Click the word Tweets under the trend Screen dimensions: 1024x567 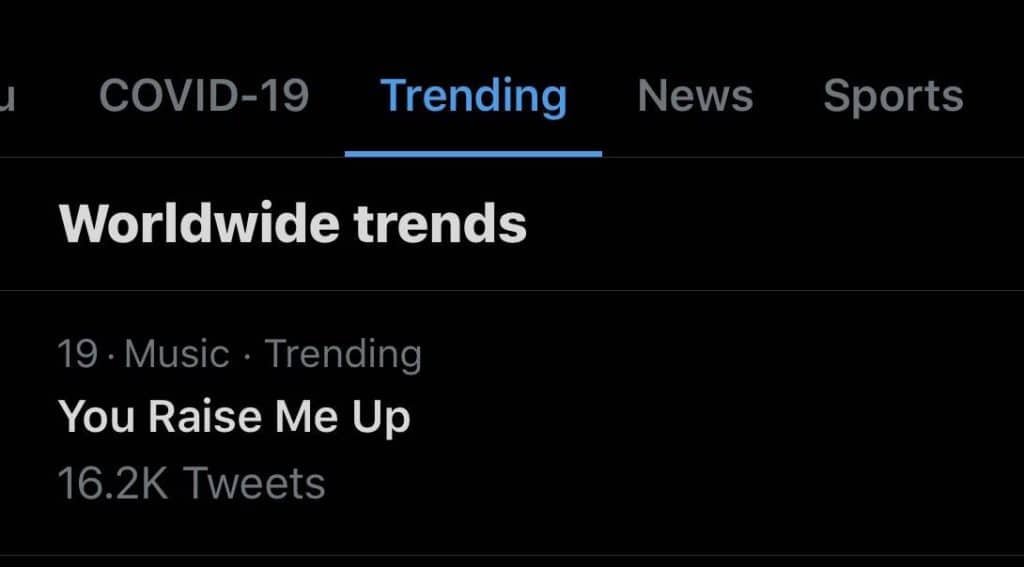[255, 483]
